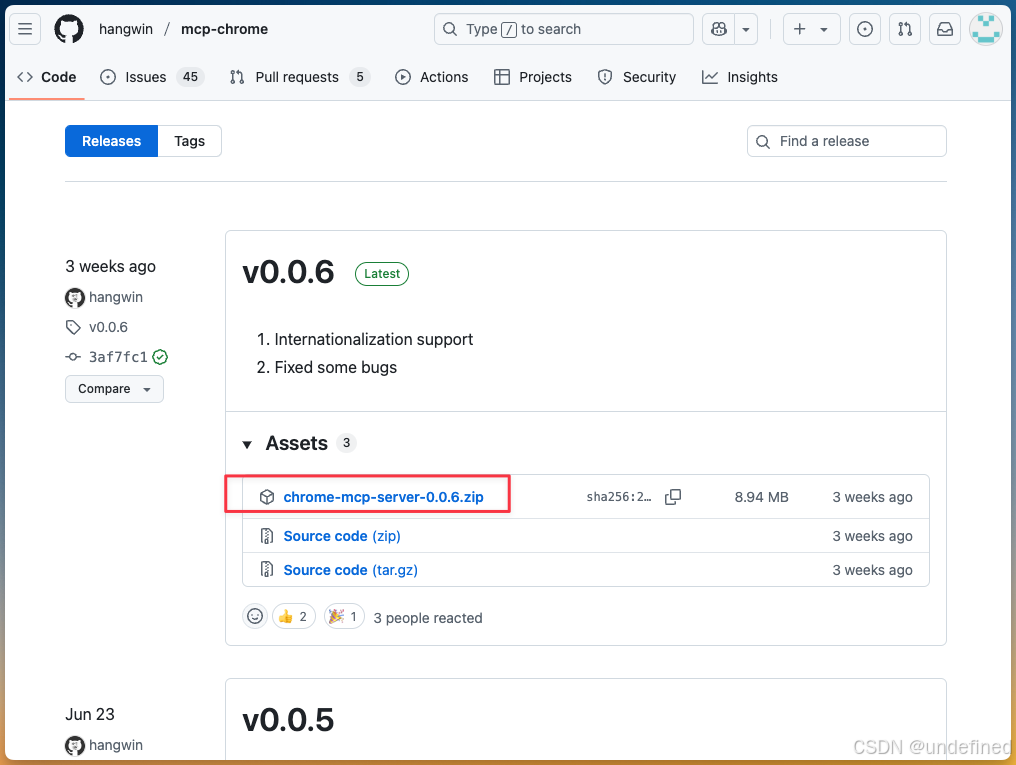
Task: Select the Releases button
Action: (111, 141)
